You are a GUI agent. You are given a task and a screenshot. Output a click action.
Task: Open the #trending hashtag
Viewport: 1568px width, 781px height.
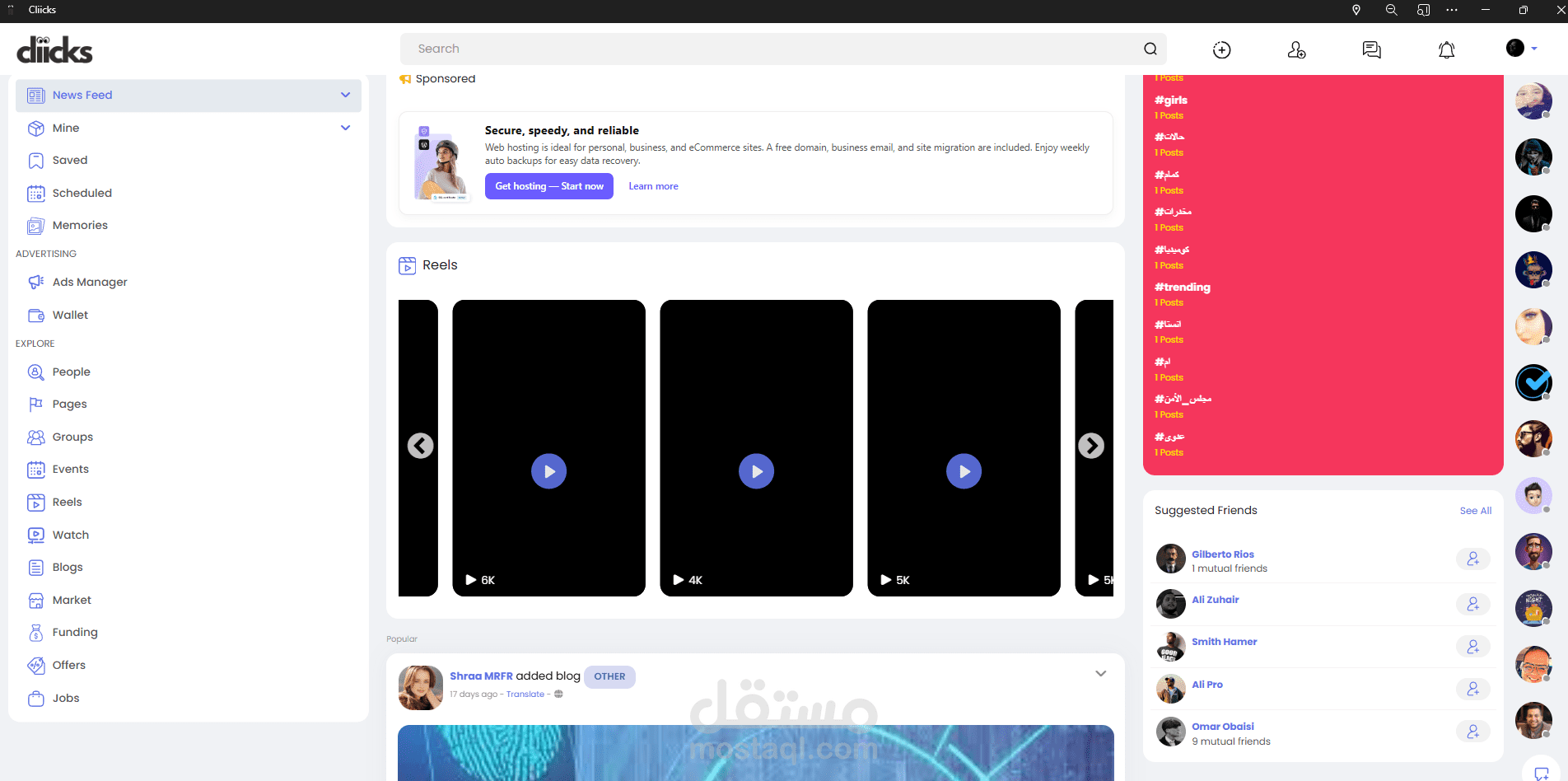(x=1183, y=288)
